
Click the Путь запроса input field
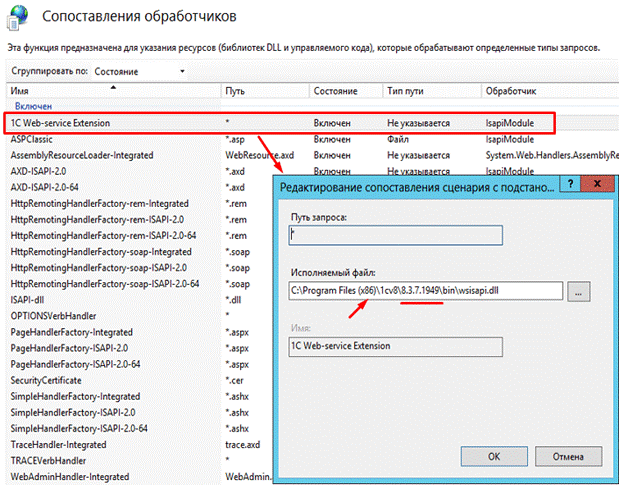coord(396,236)
